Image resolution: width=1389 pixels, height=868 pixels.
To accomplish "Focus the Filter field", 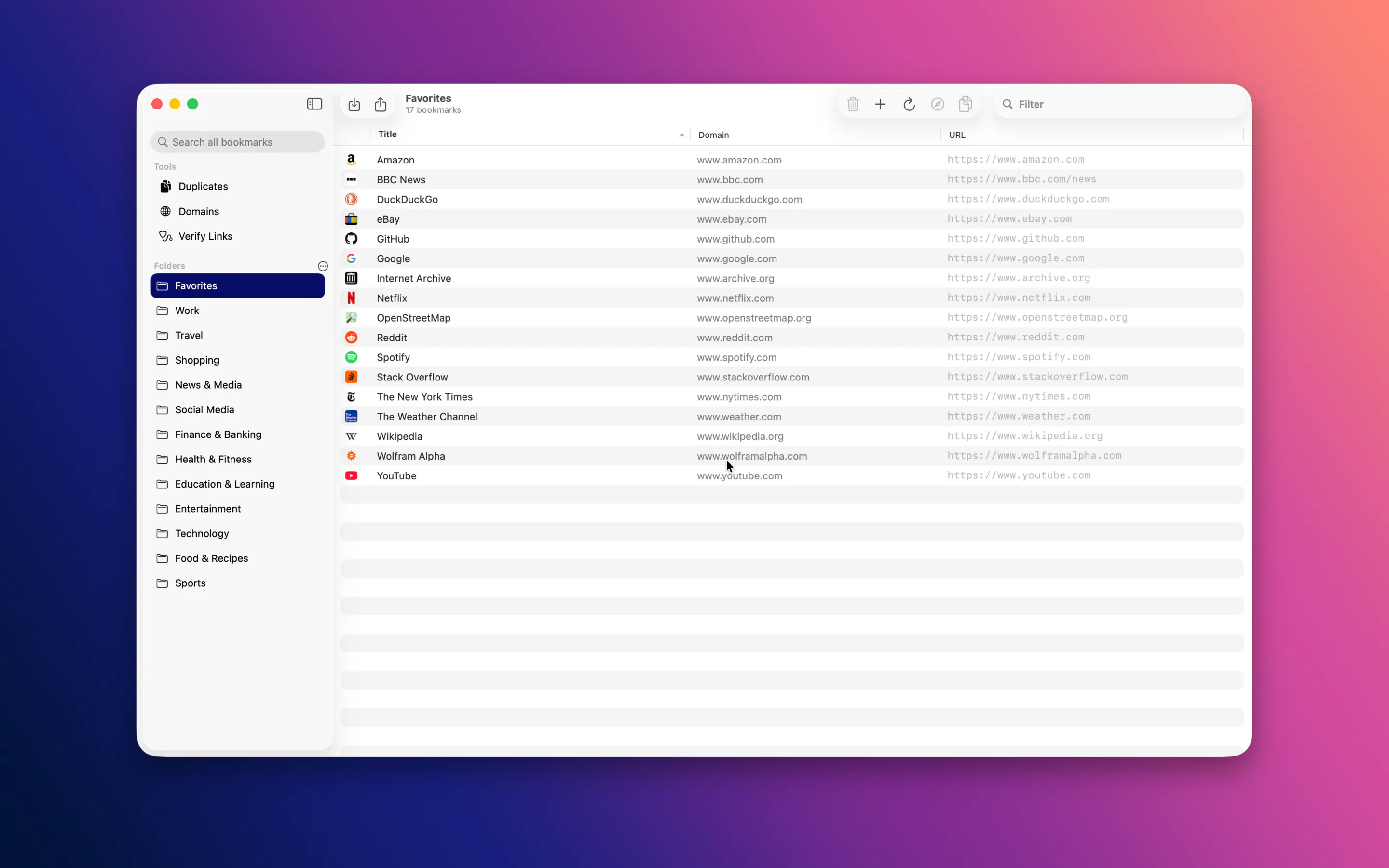I will pyautogui.click(x=1119, y=104).
